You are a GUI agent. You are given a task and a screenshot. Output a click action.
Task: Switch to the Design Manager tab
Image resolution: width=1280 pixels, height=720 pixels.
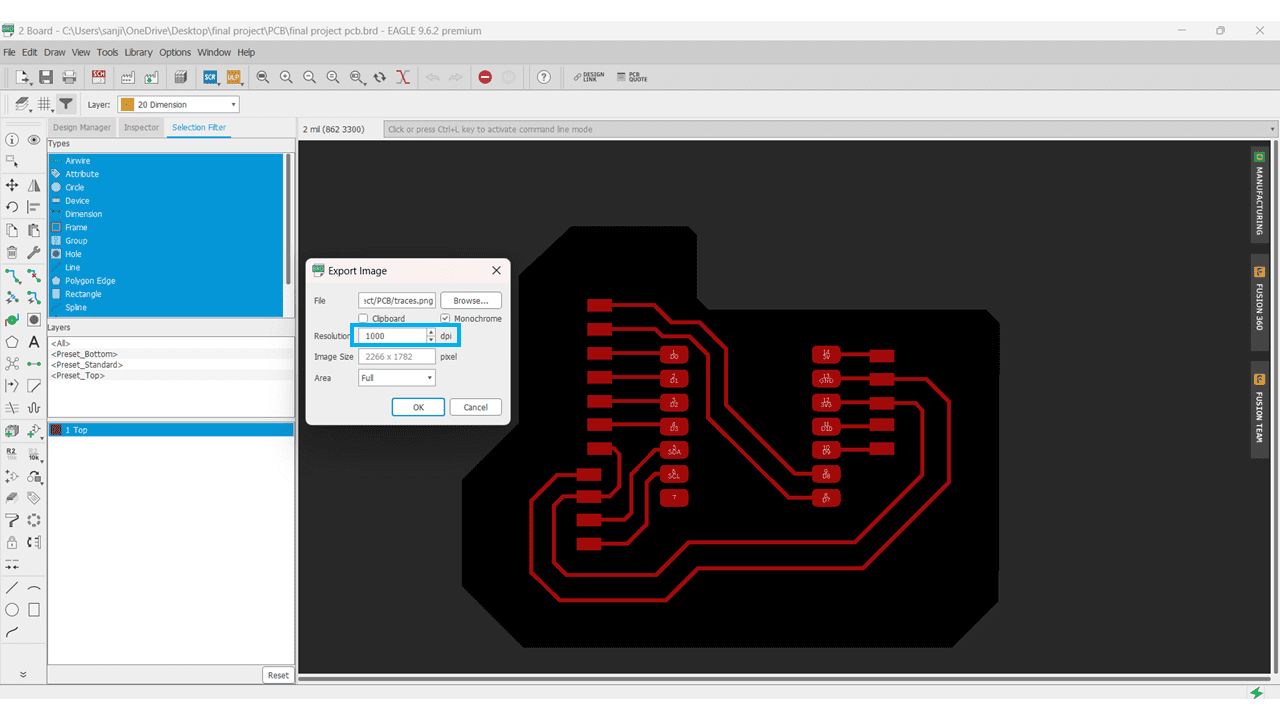pyautogui.click(x=82, y=127)
